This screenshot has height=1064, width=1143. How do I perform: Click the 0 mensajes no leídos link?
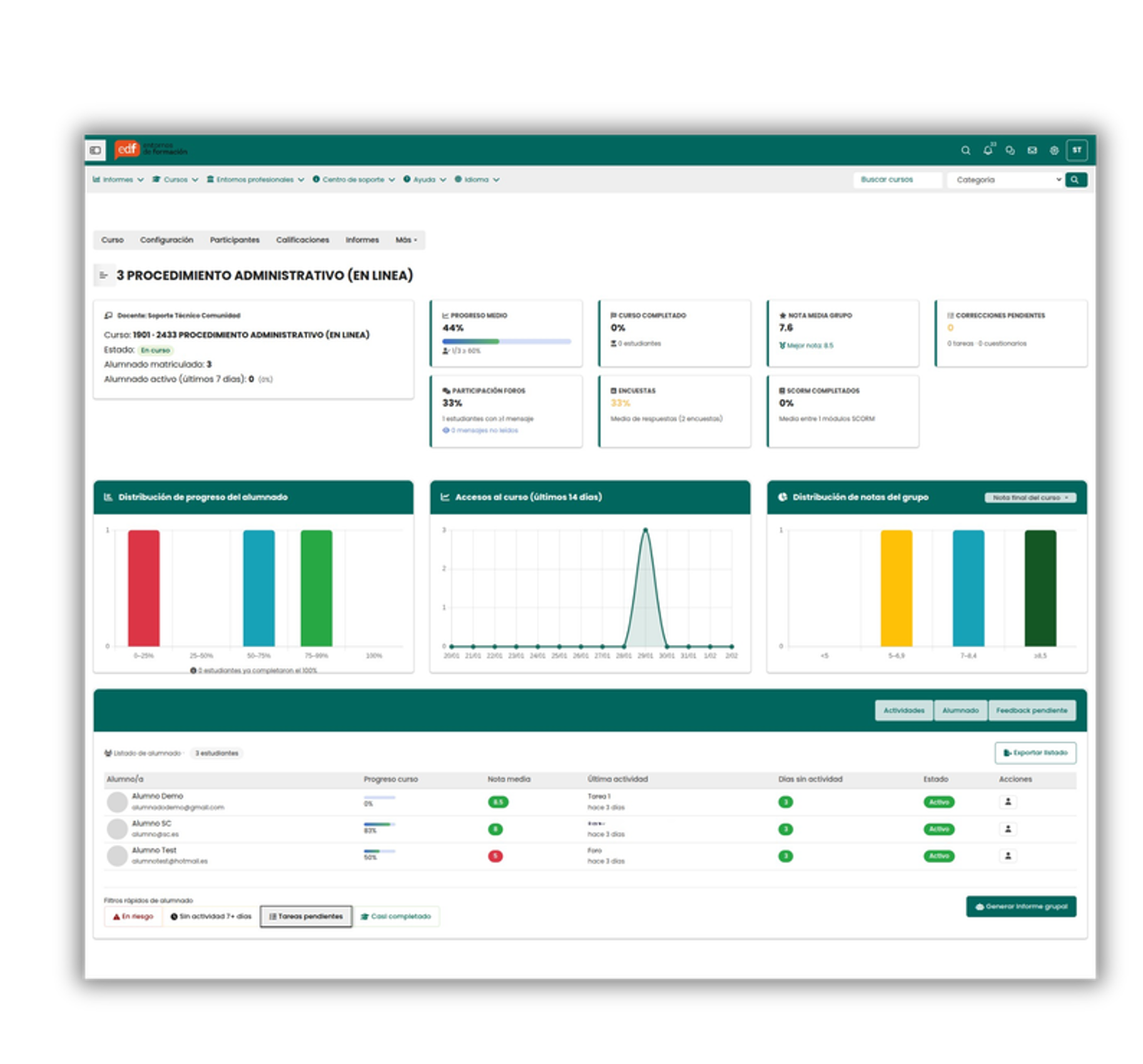click(480, 430)
